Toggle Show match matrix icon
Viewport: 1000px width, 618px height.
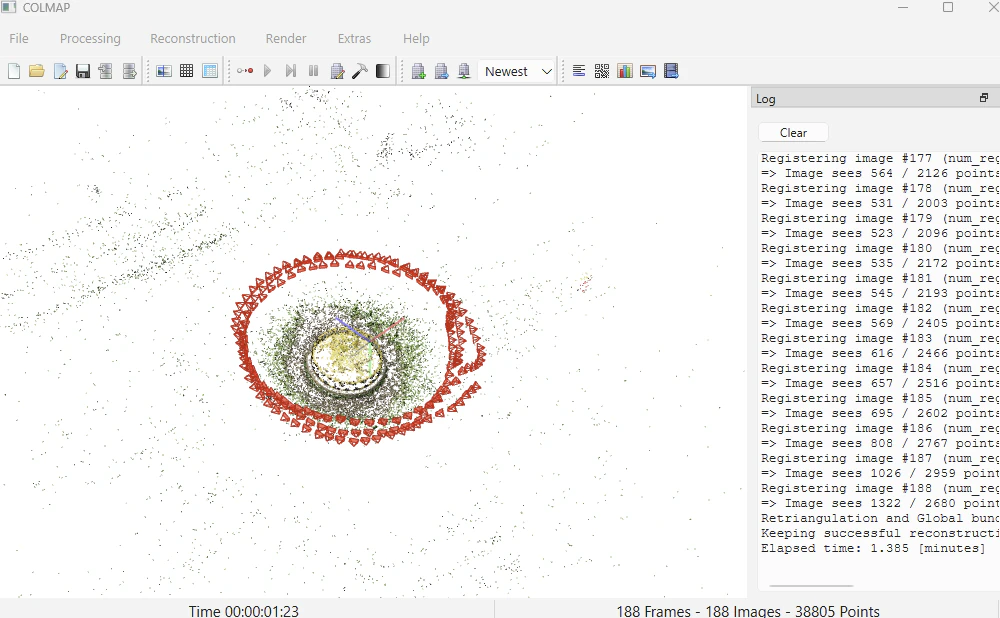coord(602,71)
